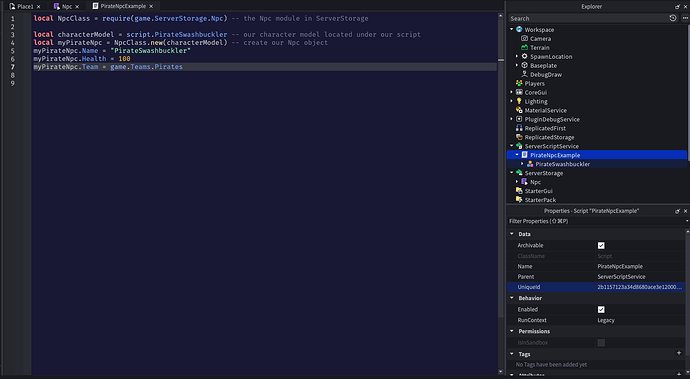690x379 pixels.
Task: Click the DebugDraw icon
Action: point(525,74)
